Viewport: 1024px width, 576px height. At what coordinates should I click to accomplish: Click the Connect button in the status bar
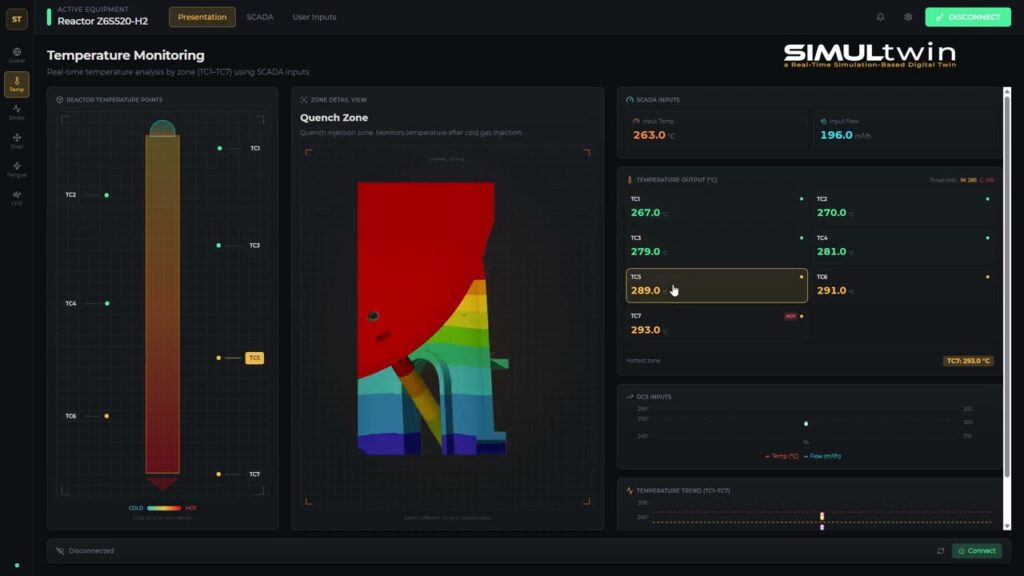point(976,551)
